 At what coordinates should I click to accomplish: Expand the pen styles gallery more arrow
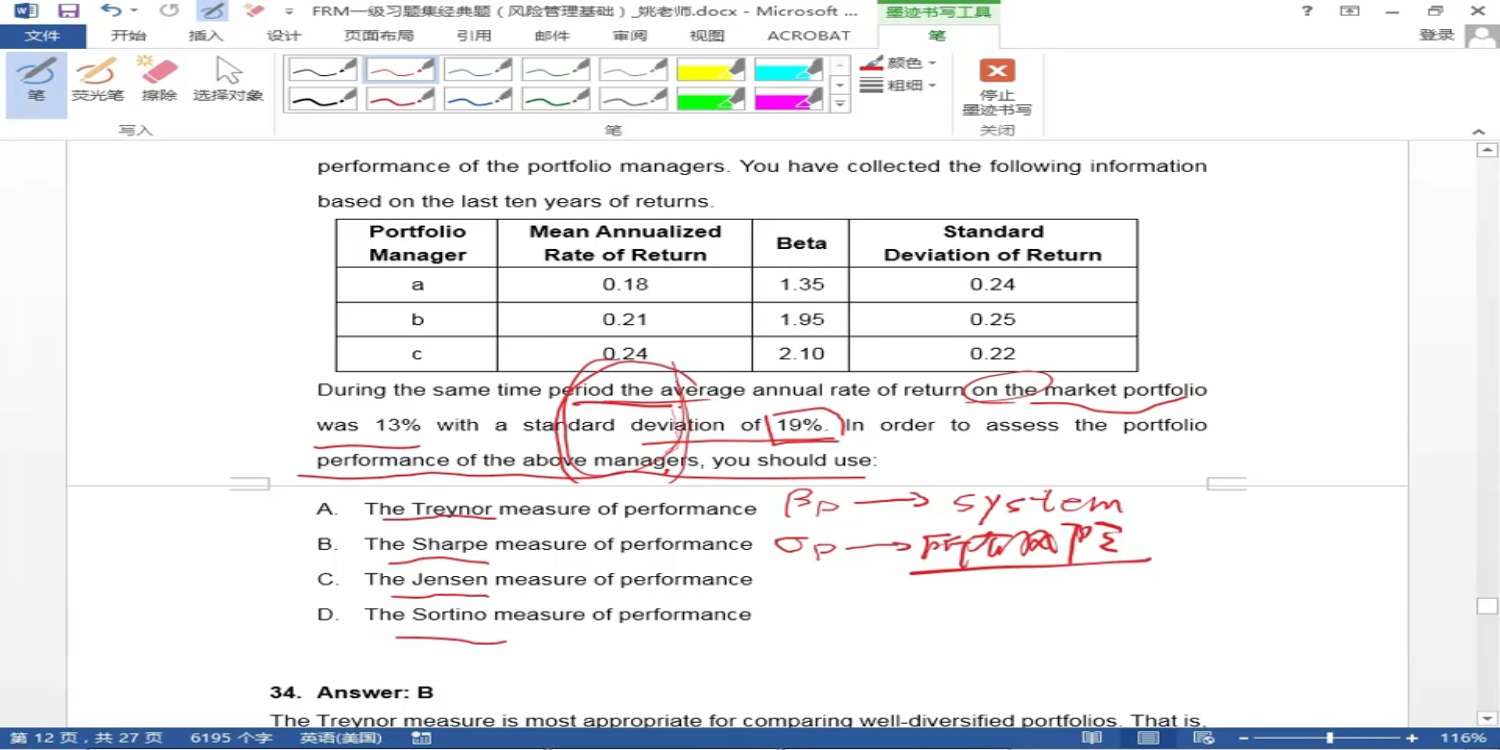(x=841, y=104)
